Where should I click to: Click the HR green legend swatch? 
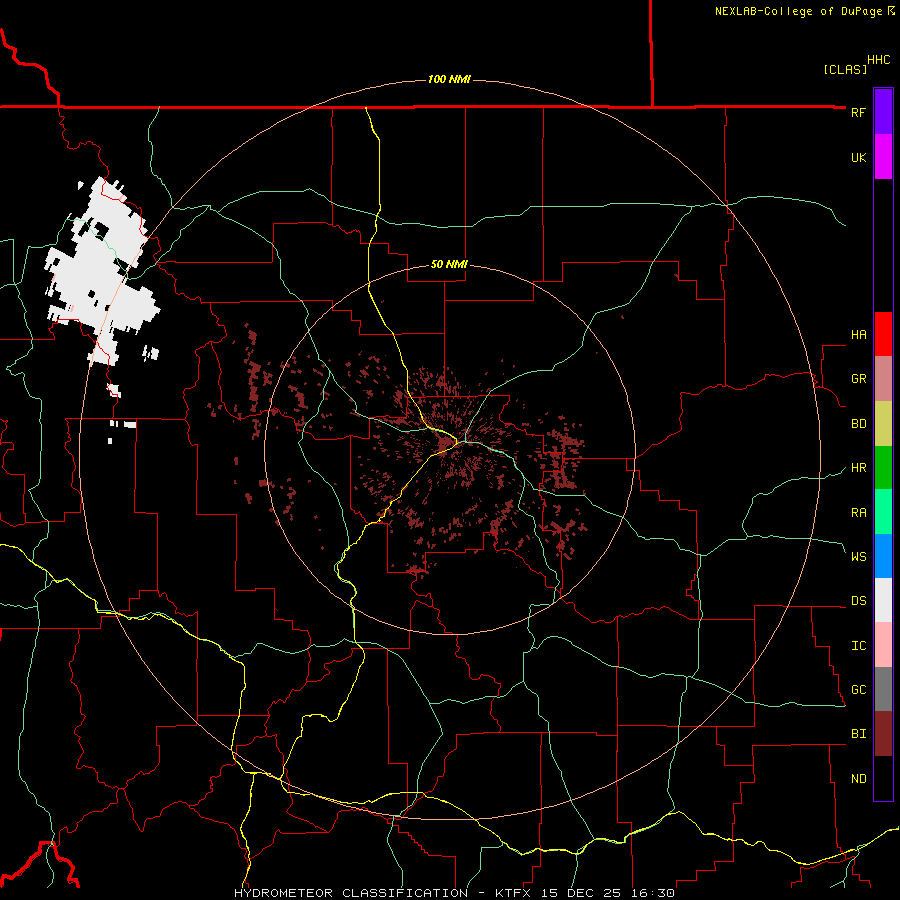883,468
